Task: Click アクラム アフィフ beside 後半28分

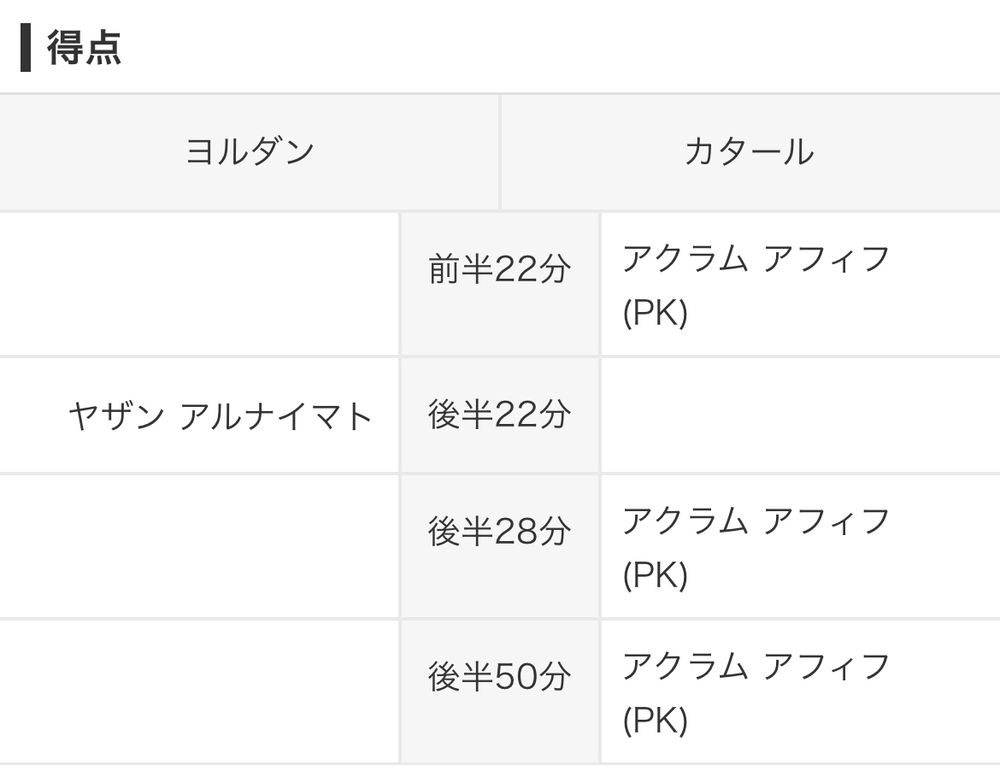Action: pyautogui.click(x=756, y=521)
